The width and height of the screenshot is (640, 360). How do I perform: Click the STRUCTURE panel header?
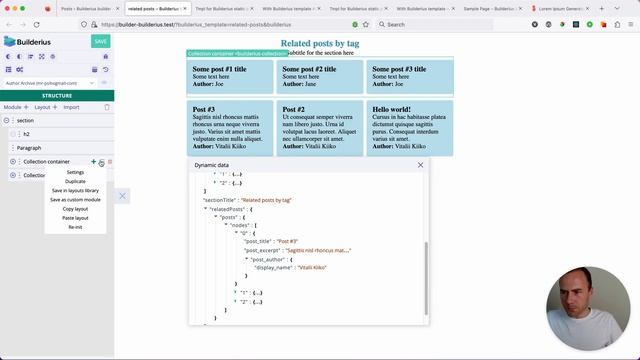tap(57, 96)
